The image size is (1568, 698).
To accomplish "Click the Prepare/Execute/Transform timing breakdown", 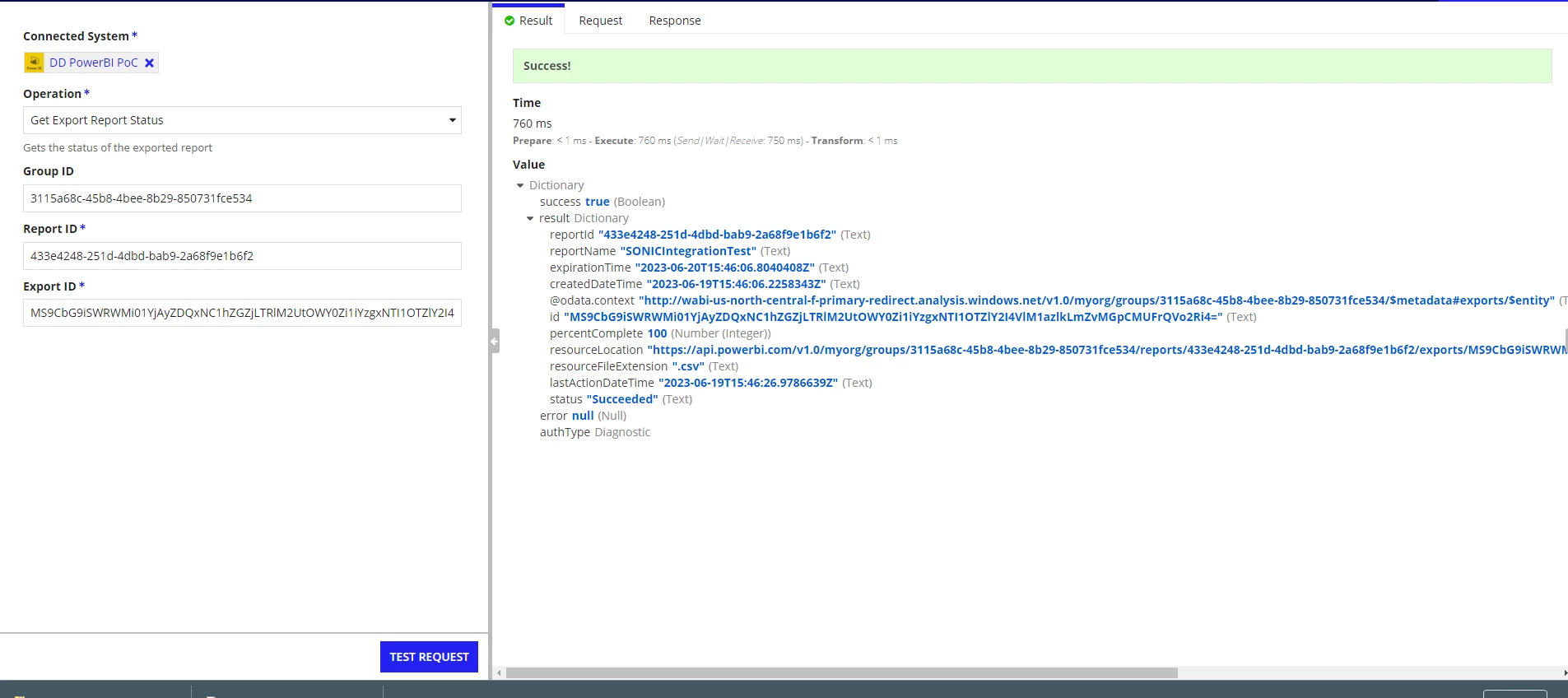I will [x=705, y=141].
